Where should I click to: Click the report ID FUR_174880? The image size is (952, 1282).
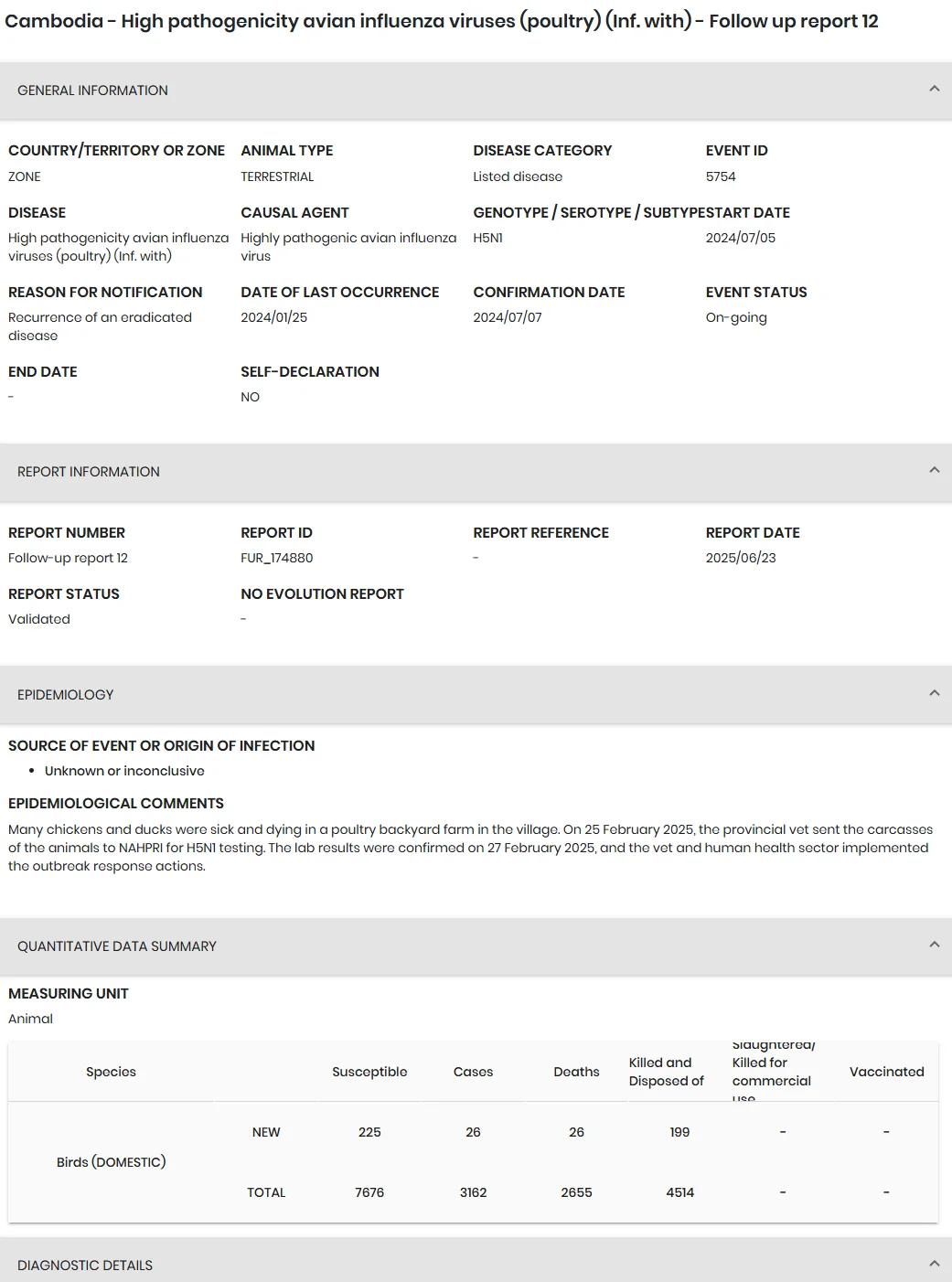coord(276,558)
